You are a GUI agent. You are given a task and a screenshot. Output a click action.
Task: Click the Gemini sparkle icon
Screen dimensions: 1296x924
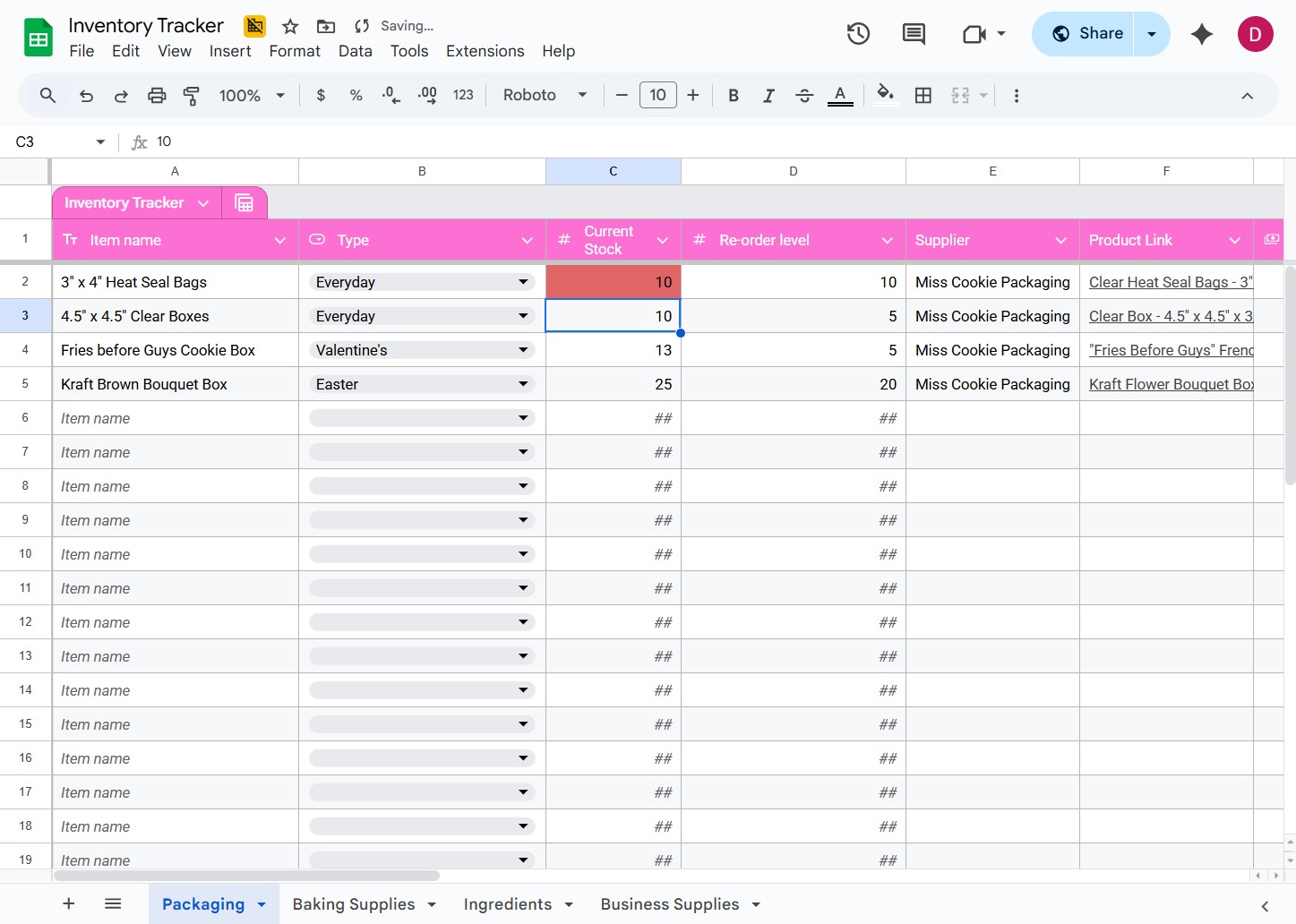1202,34
